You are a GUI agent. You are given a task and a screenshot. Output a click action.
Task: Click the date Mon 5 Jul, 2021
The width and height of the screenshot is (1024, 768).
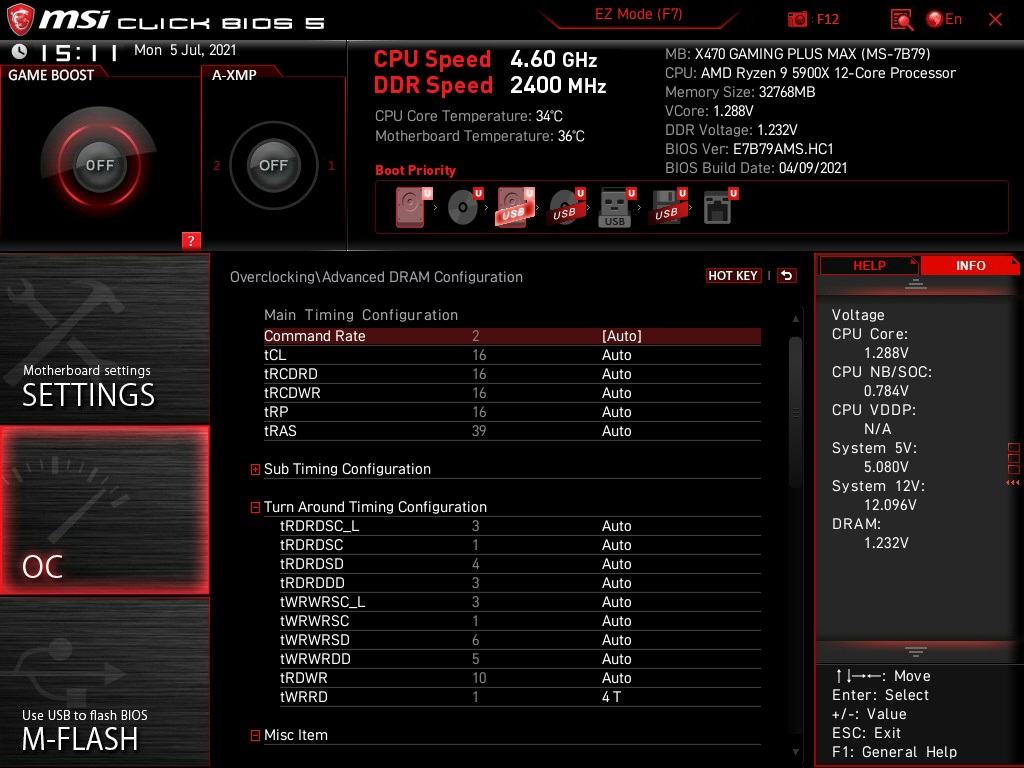[x=185, y=50]
